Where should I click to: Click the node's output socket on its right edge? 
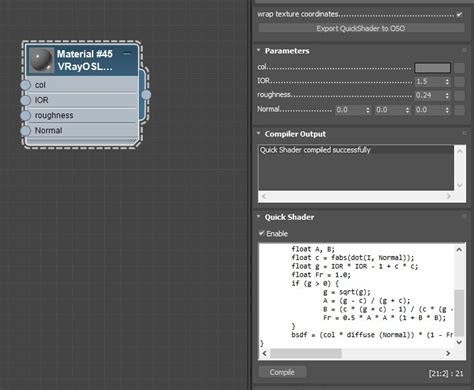146,95
